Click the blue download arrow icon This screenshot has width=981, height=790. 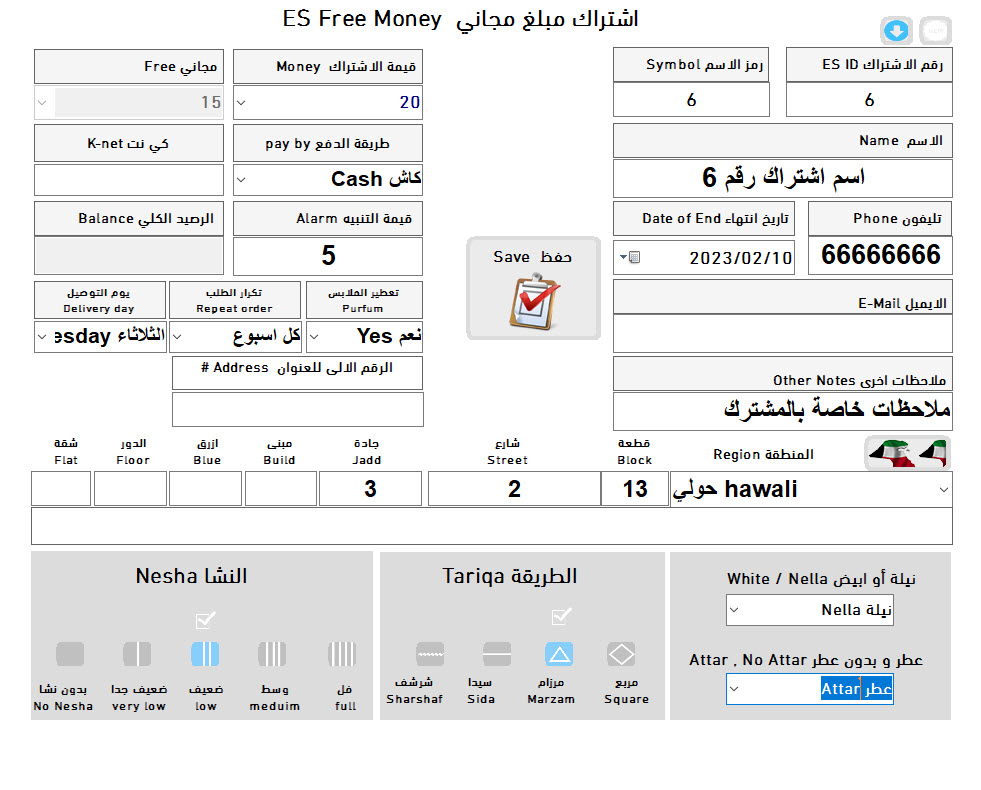tap(896, 31)
